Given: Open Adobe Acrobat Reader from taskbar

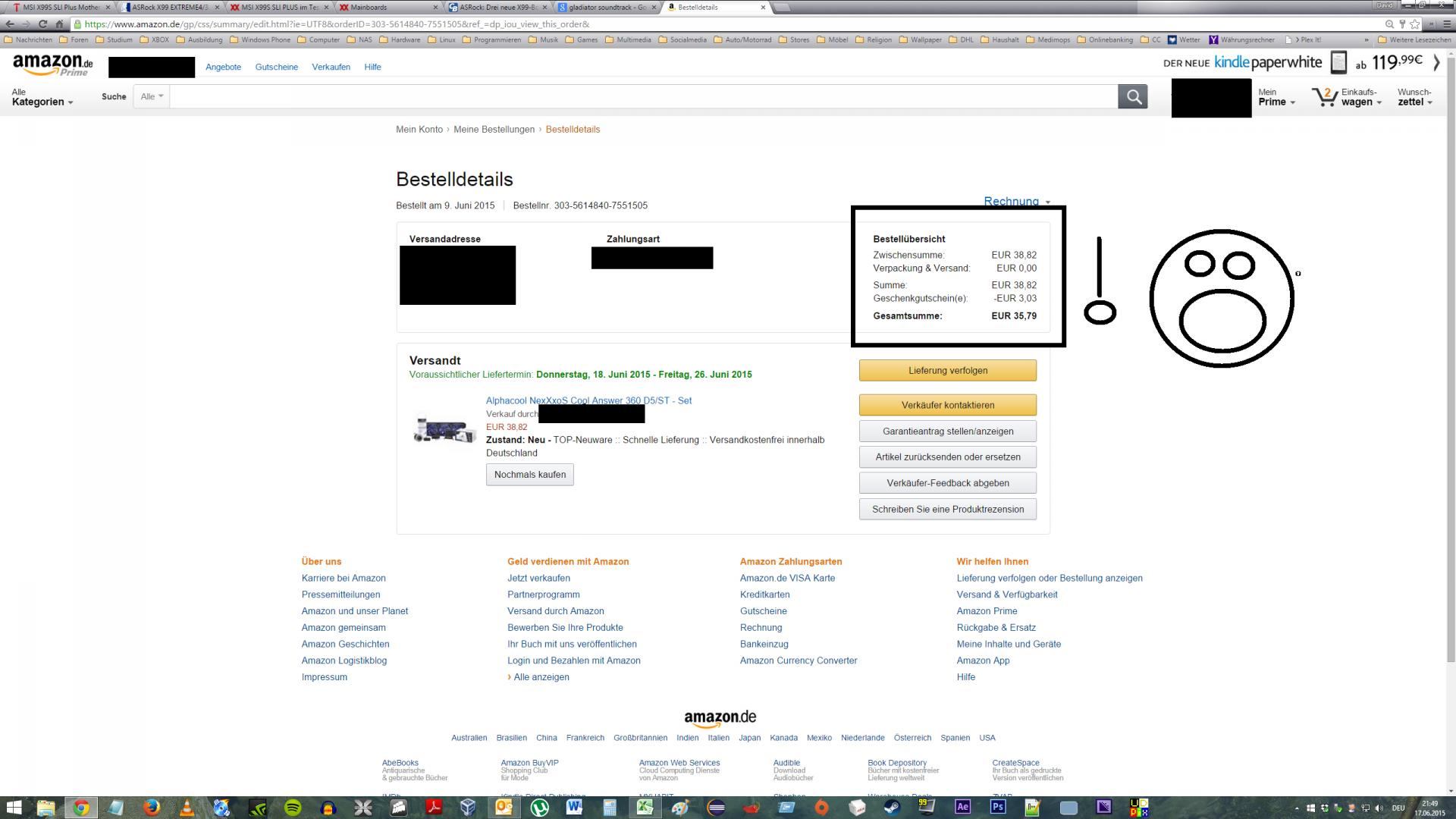Looking at the screenshot, I should pos(433,808).
